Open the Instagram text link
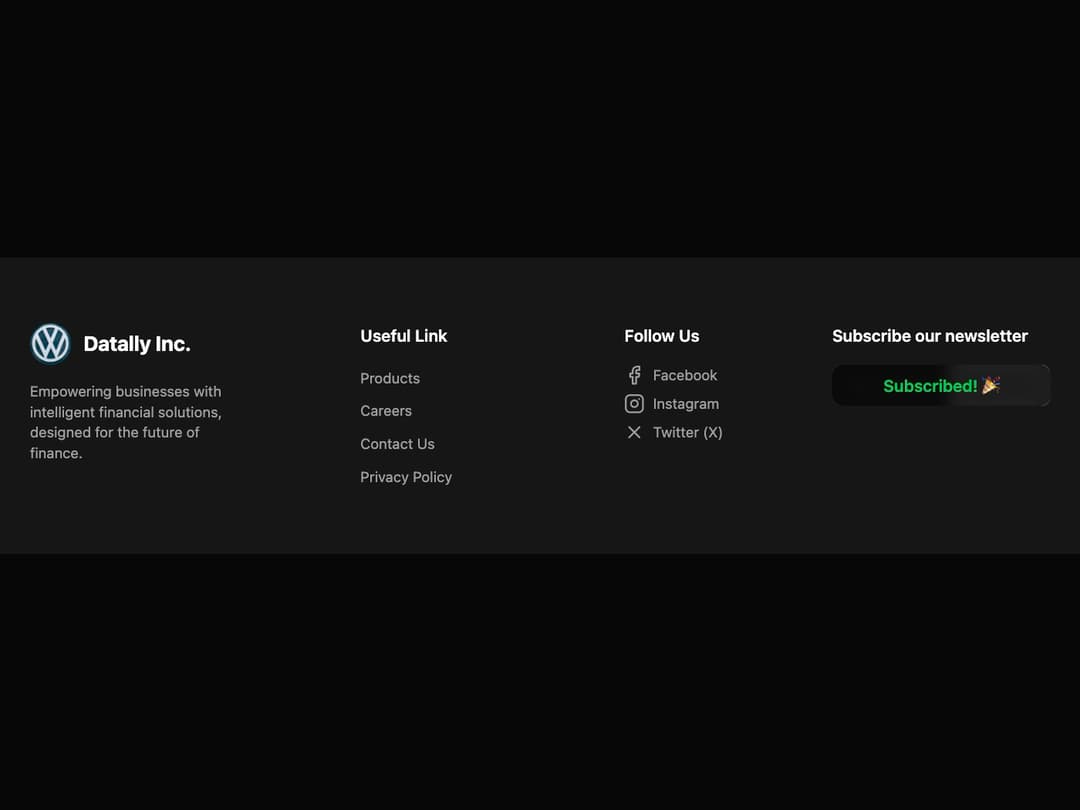This screenshot has height=810, width=1080. tap(686, 404)
